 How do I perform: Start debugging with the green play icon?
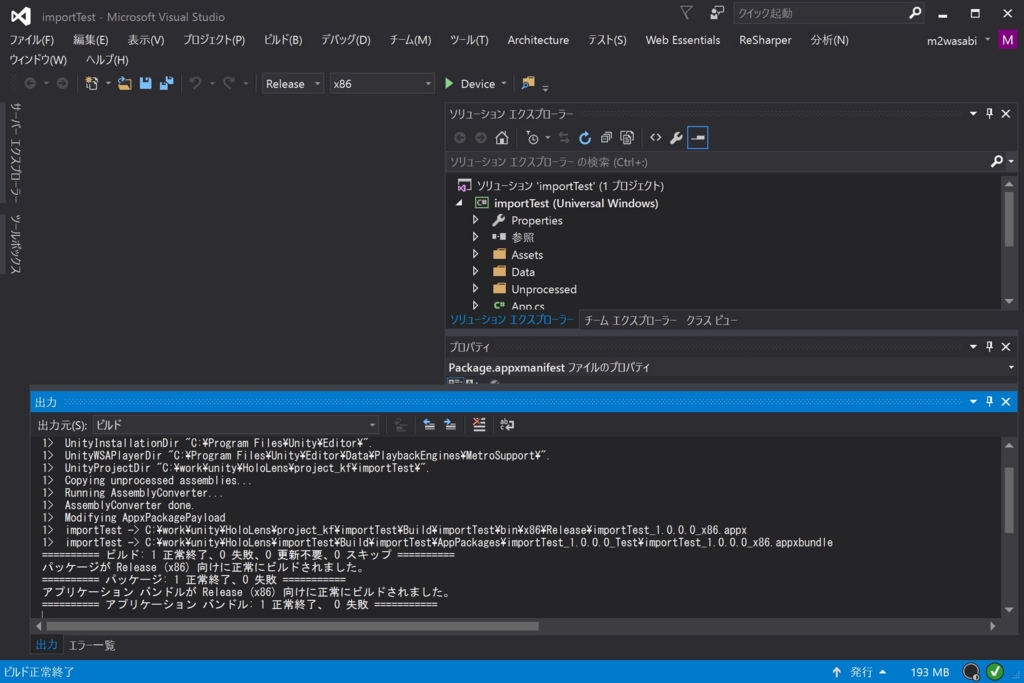(x=449, y=84)
